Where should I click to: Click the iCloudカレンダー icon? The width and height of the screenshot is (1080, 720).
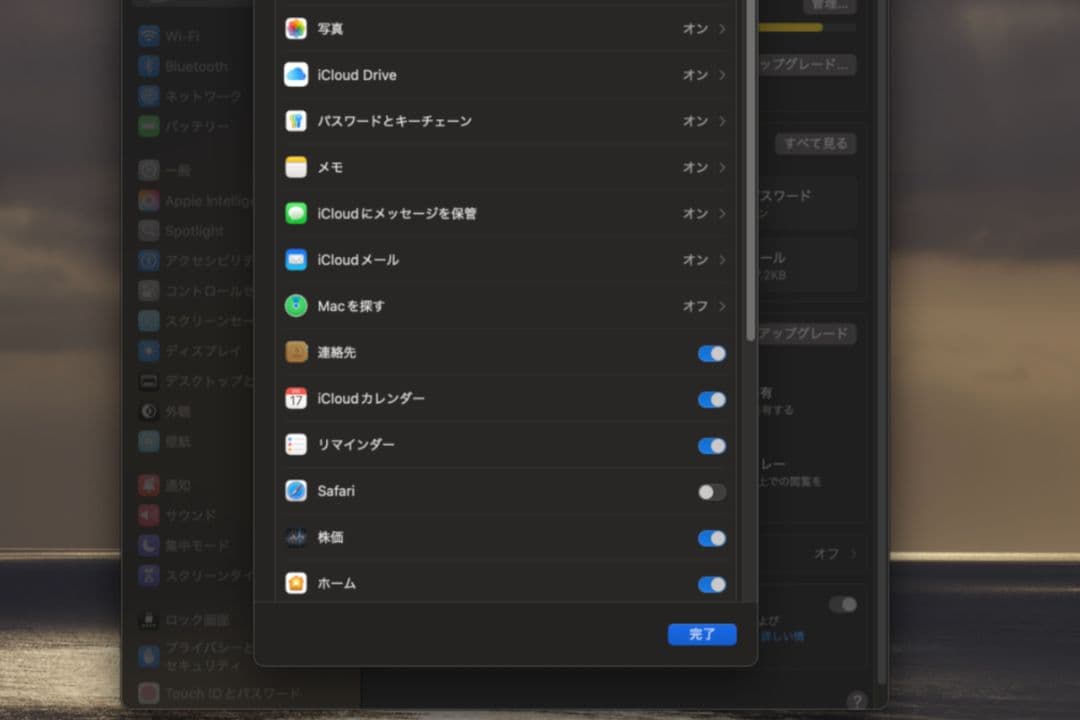tap(296, 399)
